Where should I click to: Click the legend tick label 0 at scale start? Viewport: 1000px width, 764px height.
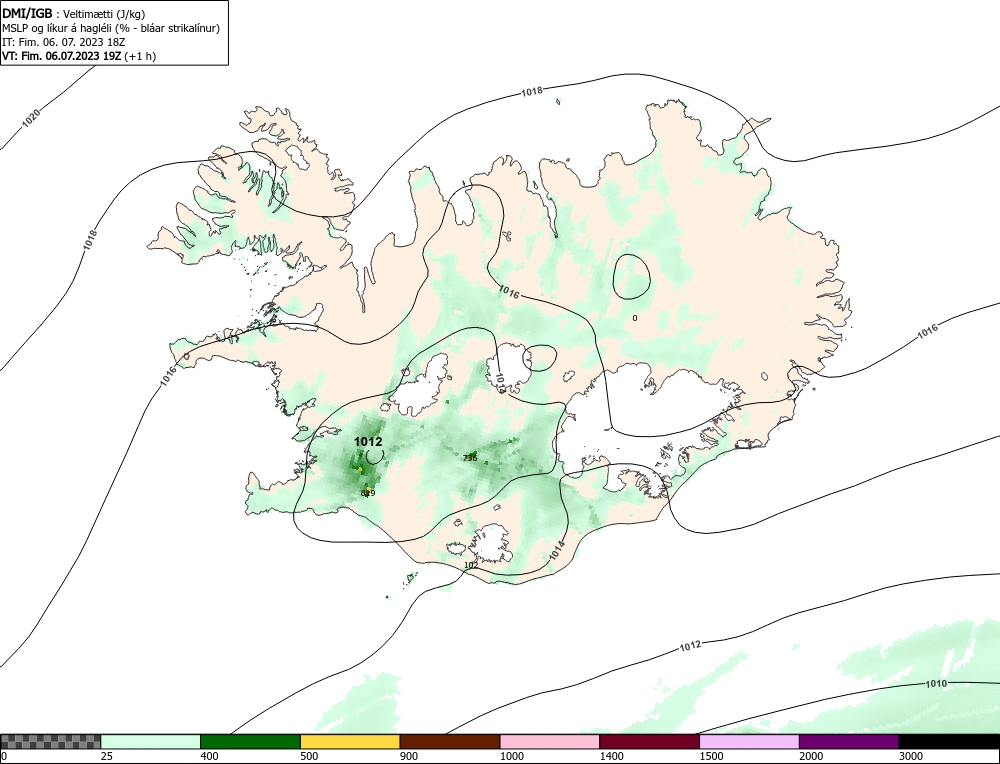tap(4, 756)
